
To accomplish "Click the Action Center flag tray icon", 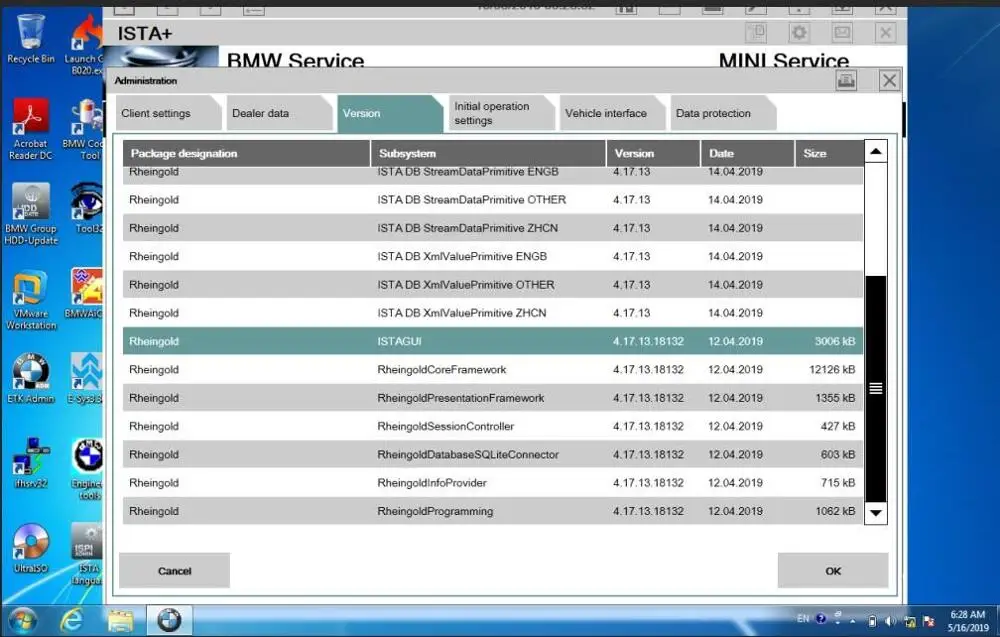I will click(929, 620).
